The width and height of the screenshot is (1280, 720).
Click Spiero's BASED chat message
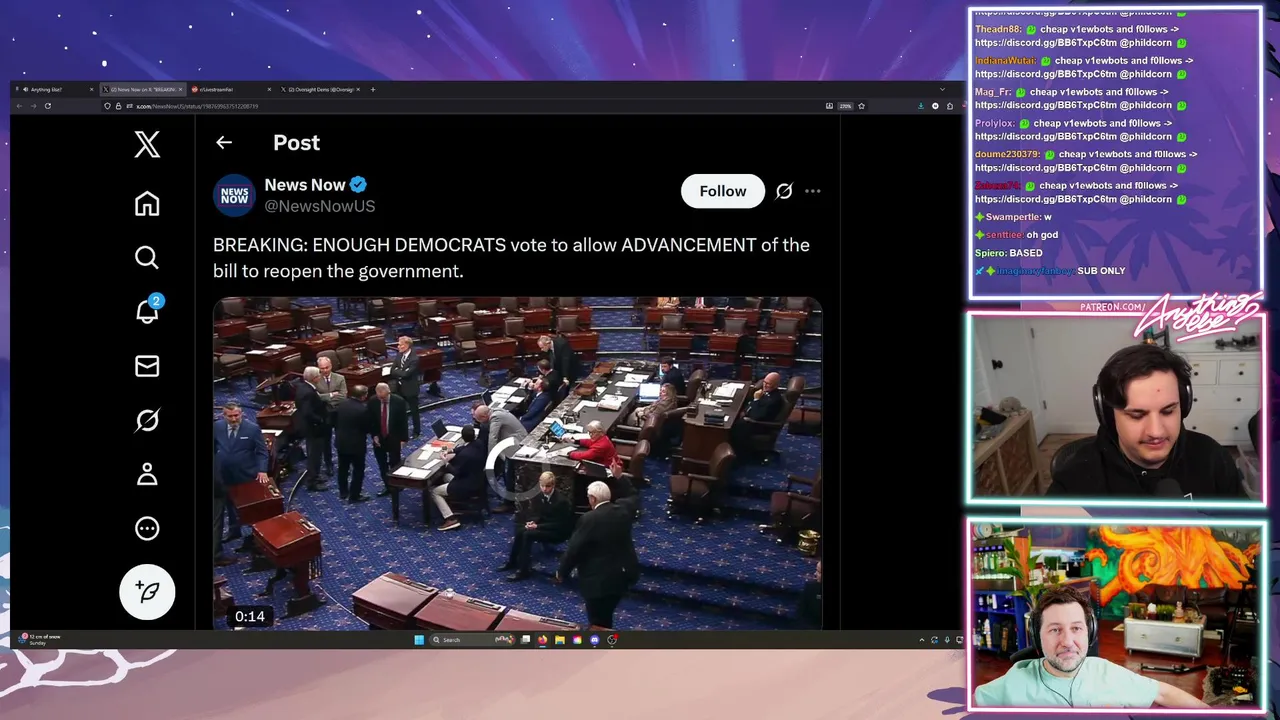1009,253
